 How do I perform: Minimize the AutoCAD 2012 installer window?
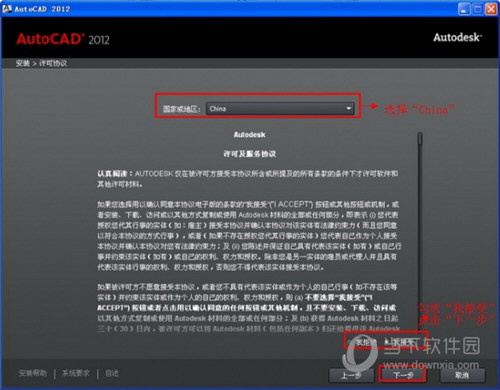(x=464, y=9)
